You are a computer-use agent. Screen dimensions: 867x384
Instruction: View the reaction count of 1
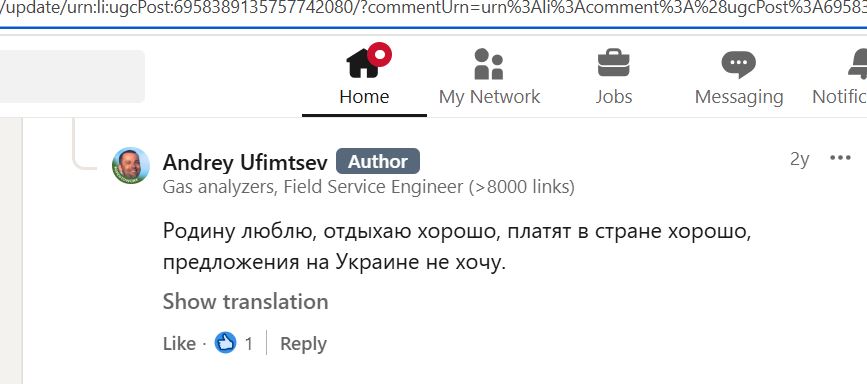249,344
